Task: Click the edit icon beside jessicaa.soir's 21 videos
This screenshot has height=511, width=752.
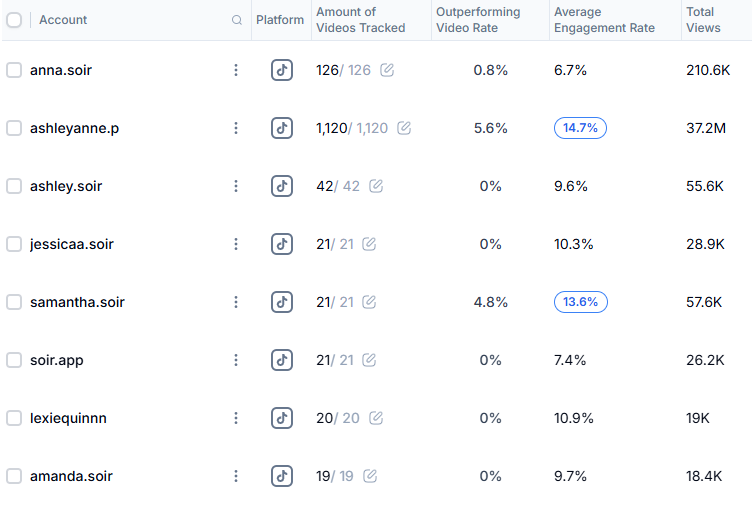Action: (x=369, y=244)
